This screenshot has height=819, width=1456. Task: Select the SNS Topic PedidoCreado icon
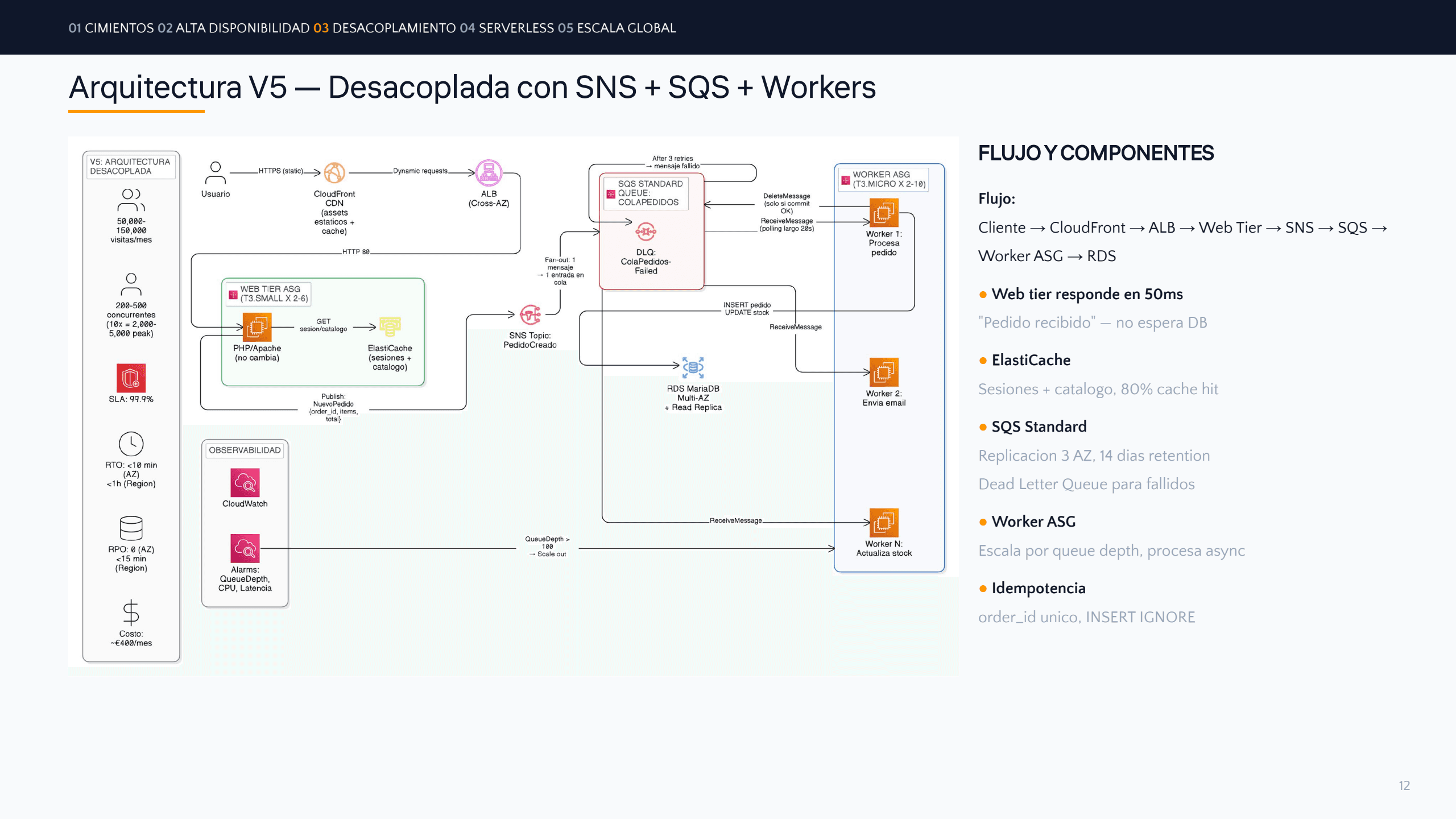point(530,314)
